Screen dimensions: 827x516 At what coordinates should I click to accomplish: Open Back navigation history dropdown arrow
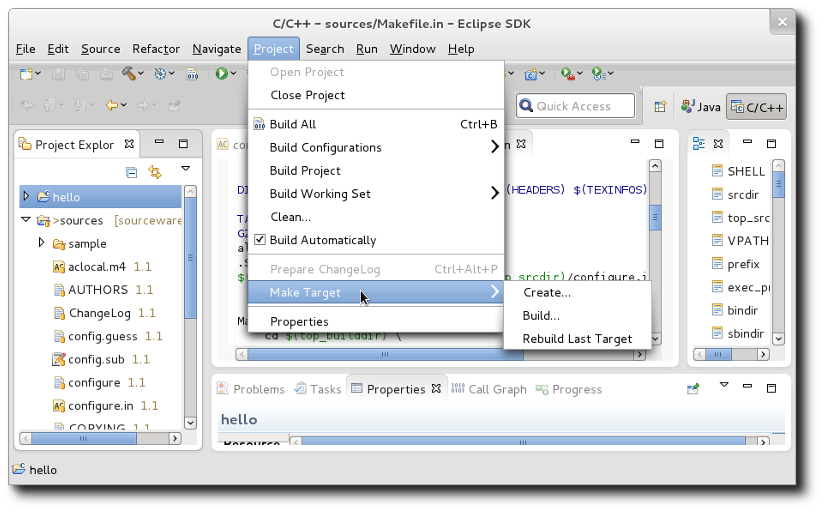[123, 105]
